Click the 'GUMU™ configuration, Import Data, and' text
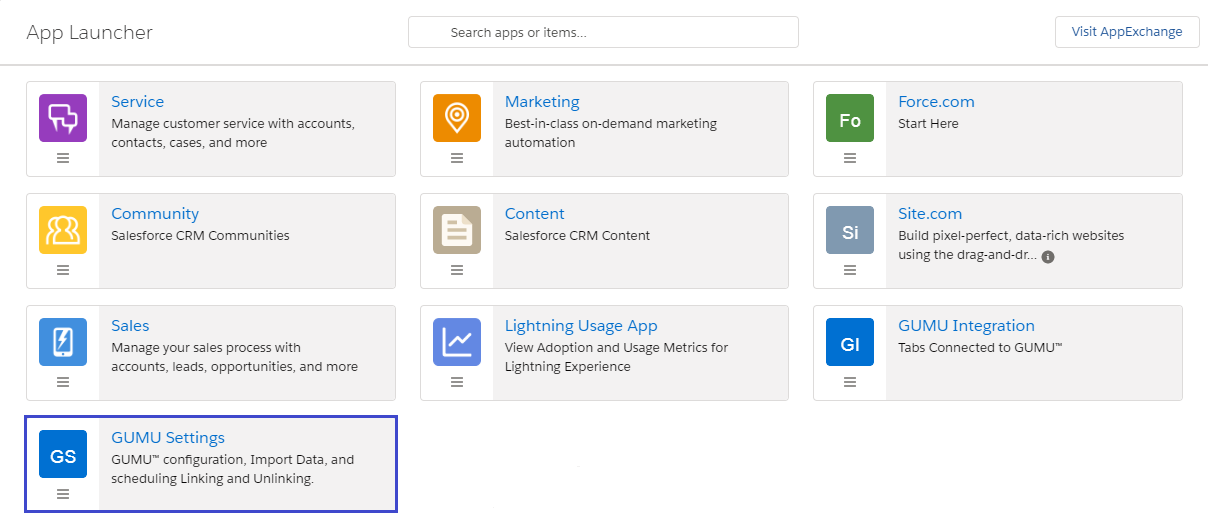 (x=233, y=460)
